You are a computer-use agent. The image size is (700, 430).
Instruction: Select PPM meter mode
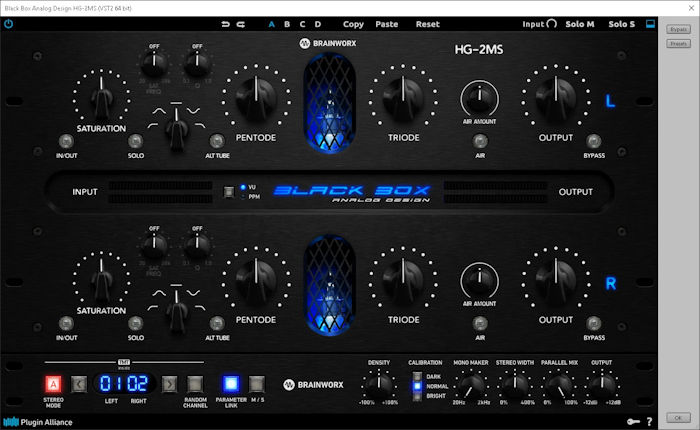250,196
